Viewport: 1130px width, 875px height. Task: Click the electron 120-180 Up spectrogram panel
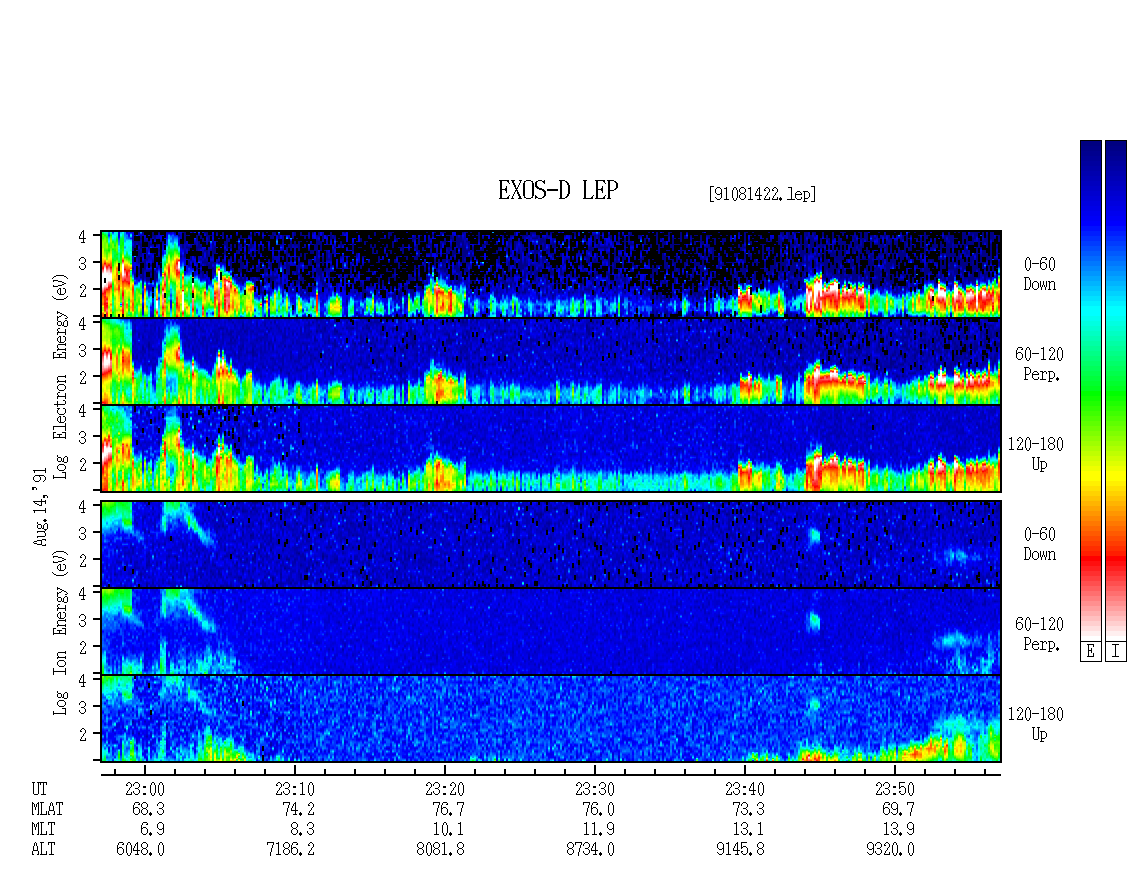[x=551, y=448]
